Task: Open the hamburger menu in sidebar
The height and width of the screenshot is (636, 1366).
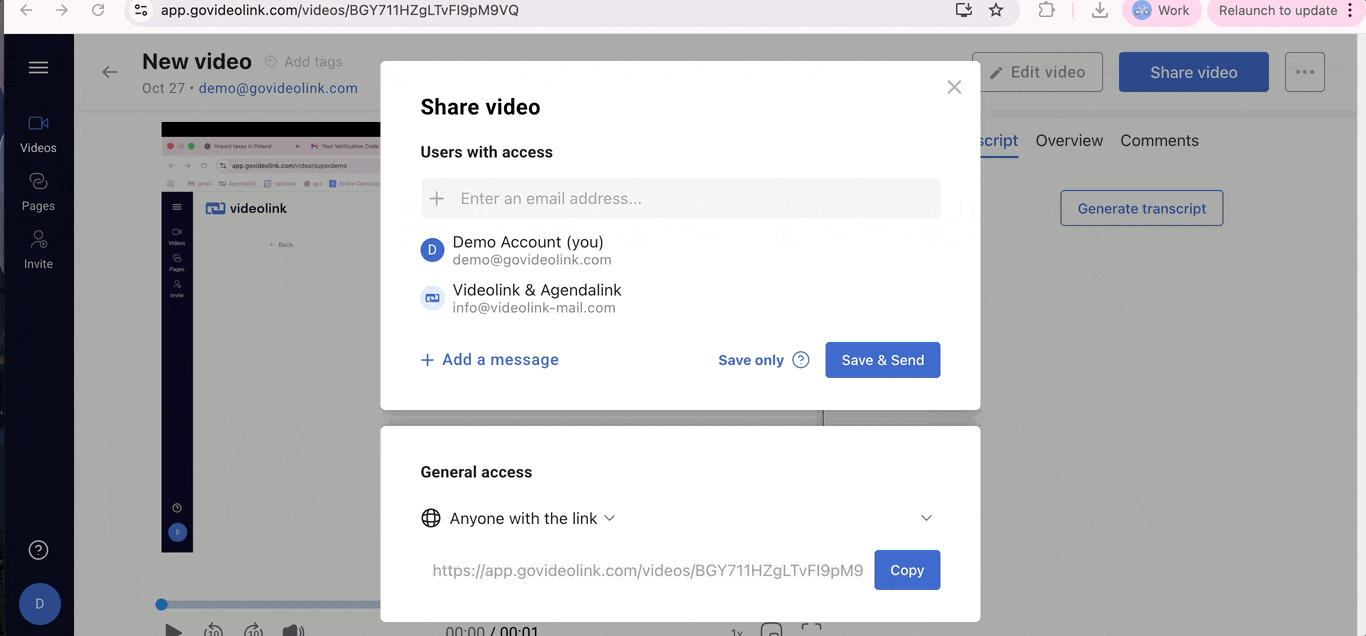Action: point(38,68)
